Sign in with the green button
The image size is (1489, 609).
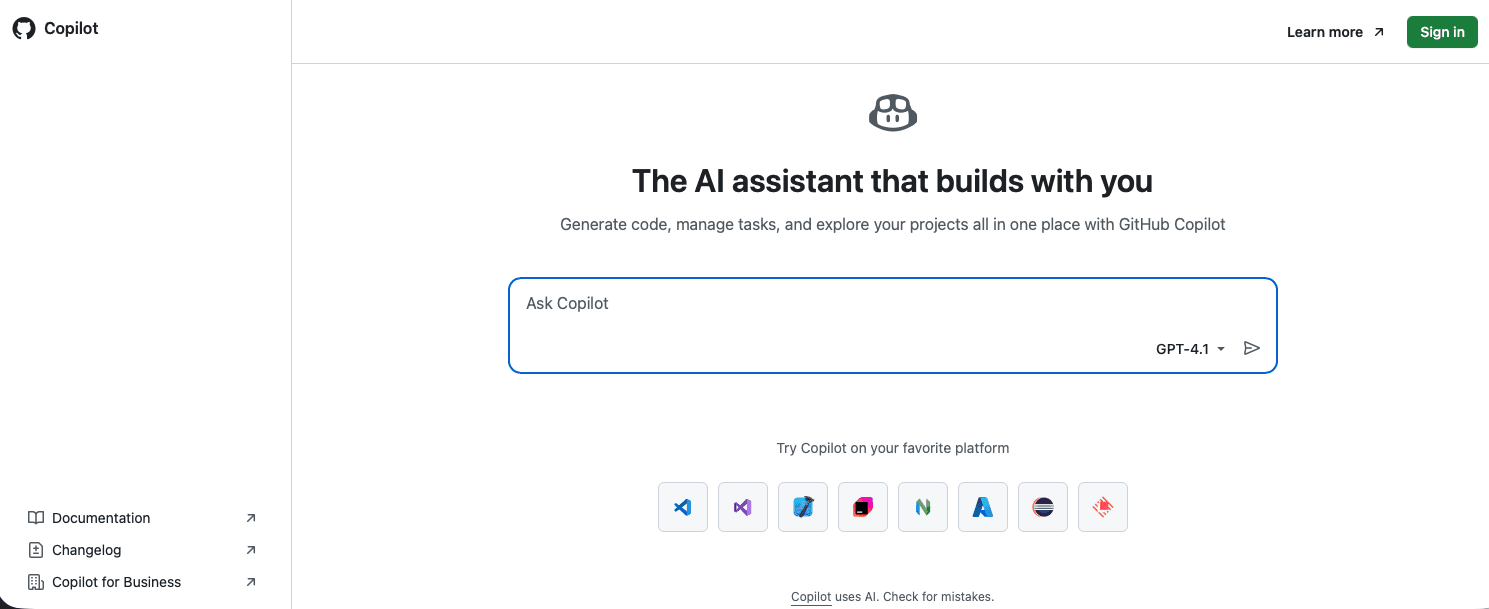click(x=1442, y=31)
